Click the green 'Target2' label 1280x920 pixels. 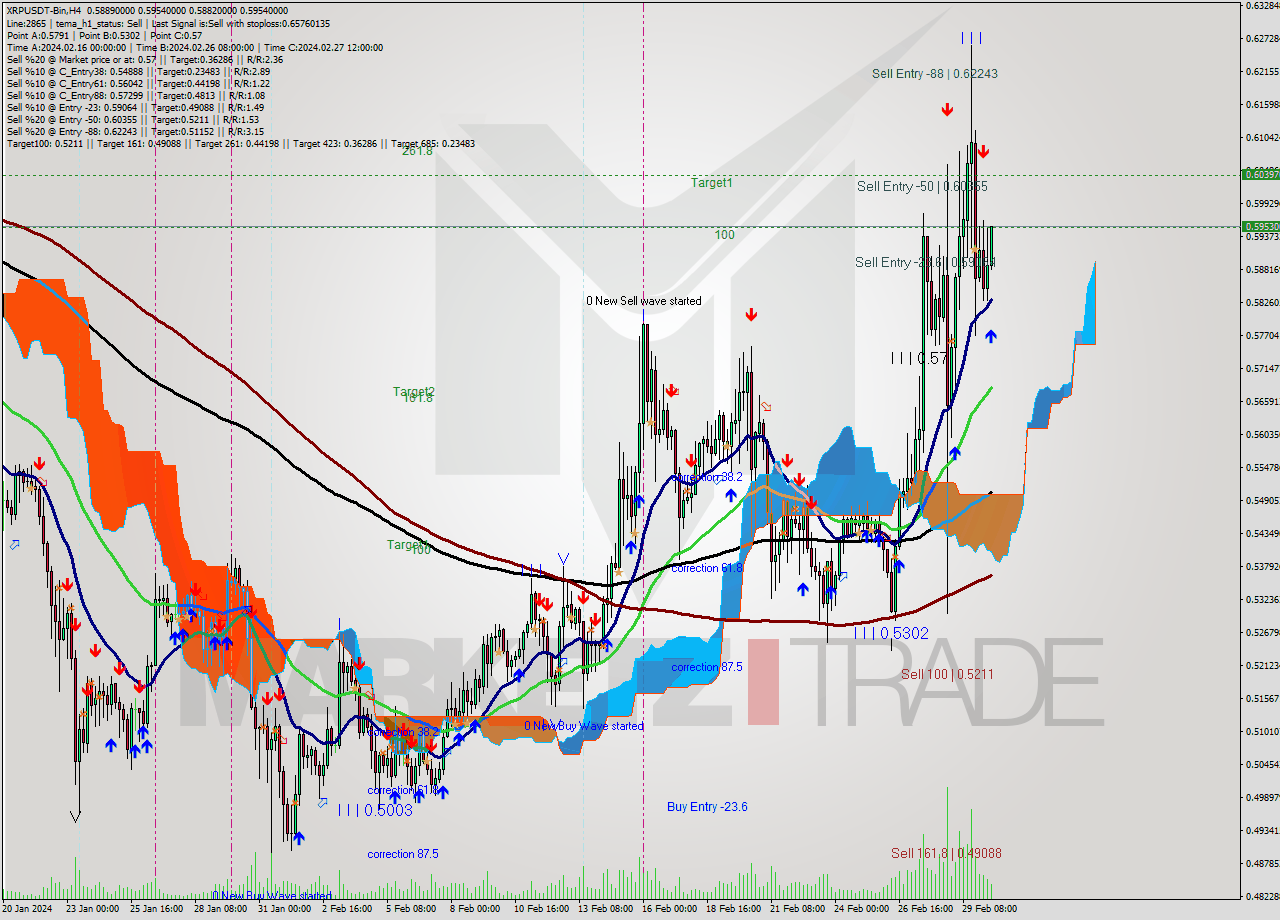point(413,391)
